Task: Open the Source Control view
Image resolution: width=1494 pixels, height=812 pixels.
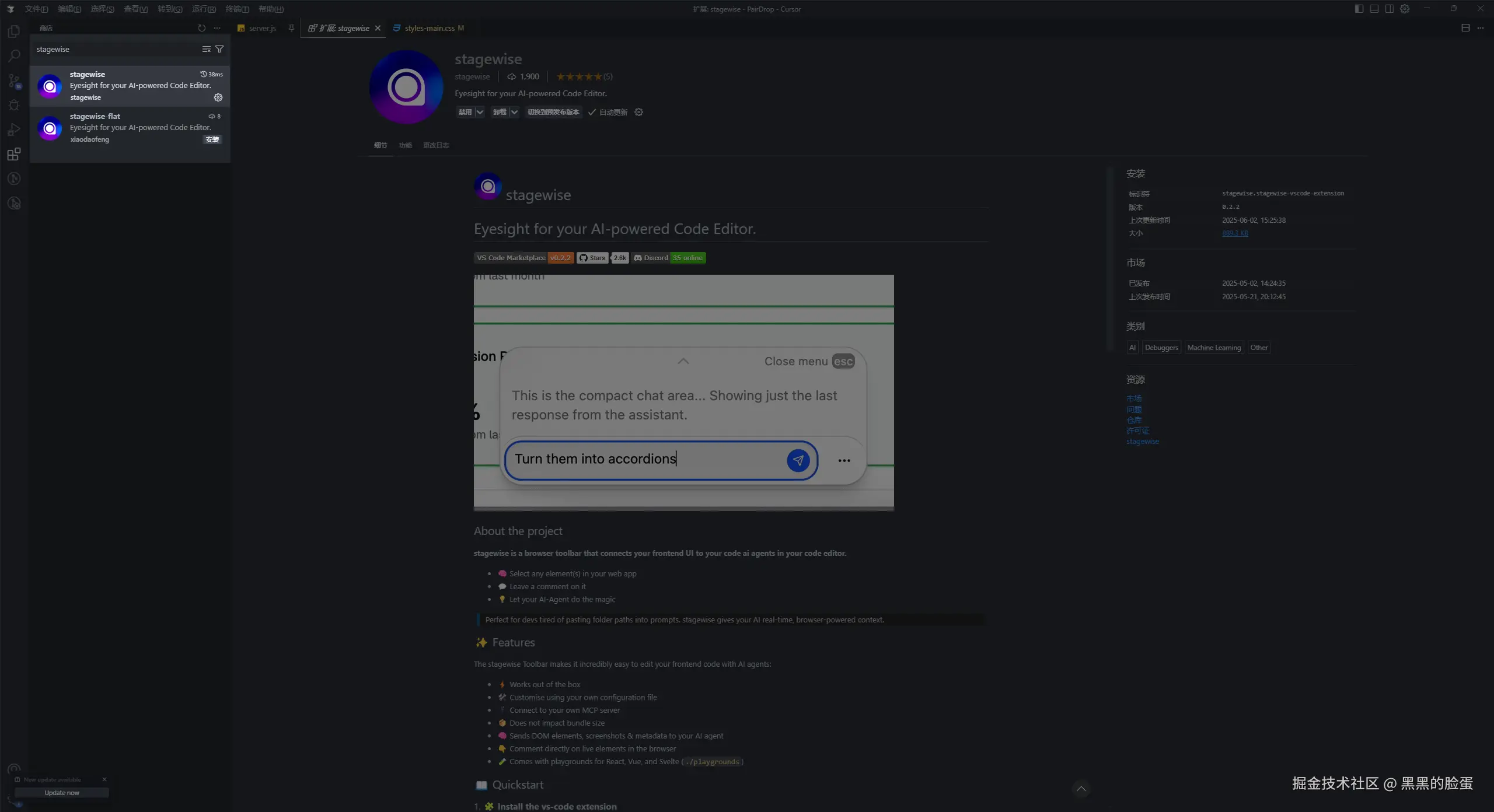Action: coord(14,80)
